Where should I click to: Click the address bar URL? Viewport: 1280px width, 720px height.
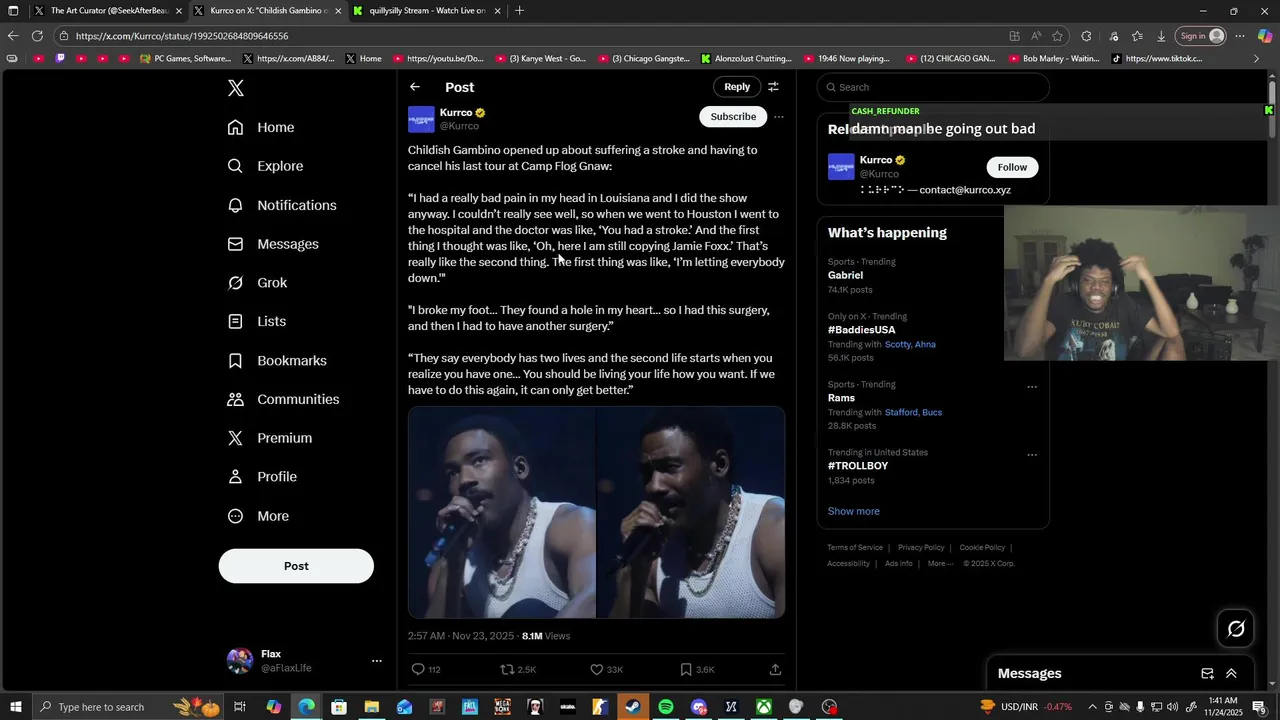182,36
